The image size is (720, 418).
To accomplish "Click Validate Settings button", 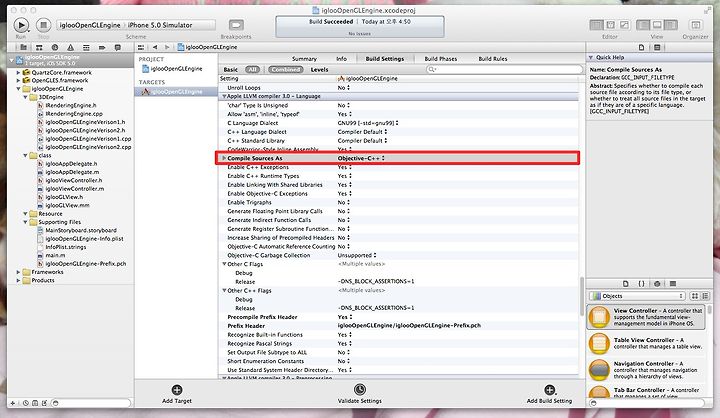I will [x=360, y=394].
